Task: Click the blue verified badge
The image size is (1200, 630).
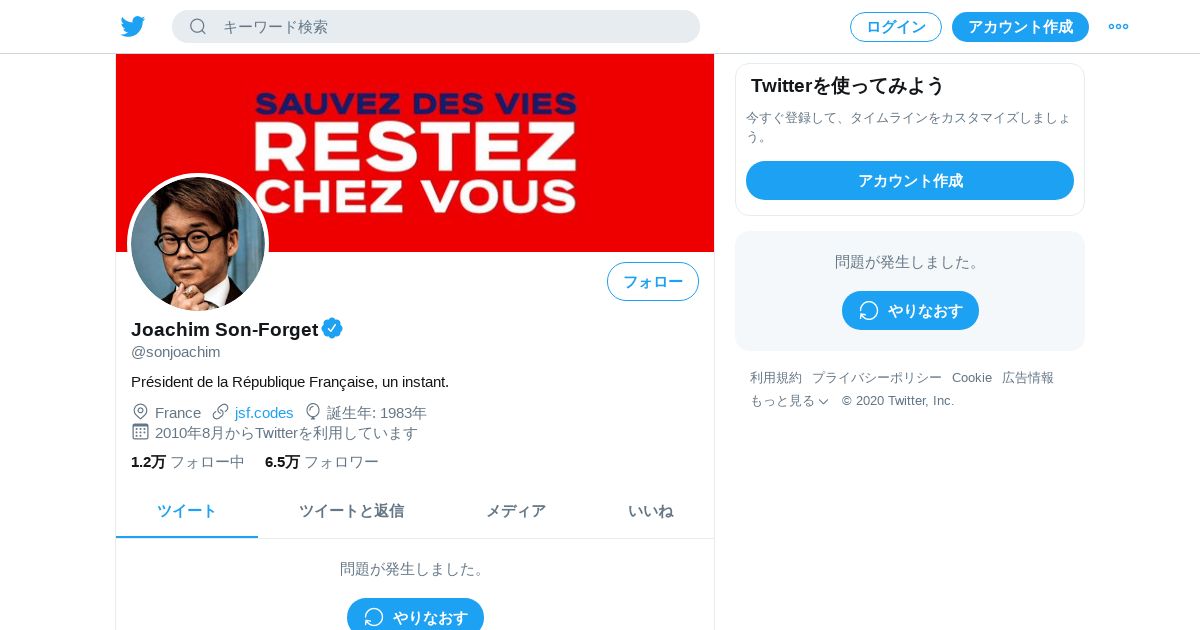Action: click(332, 328)
